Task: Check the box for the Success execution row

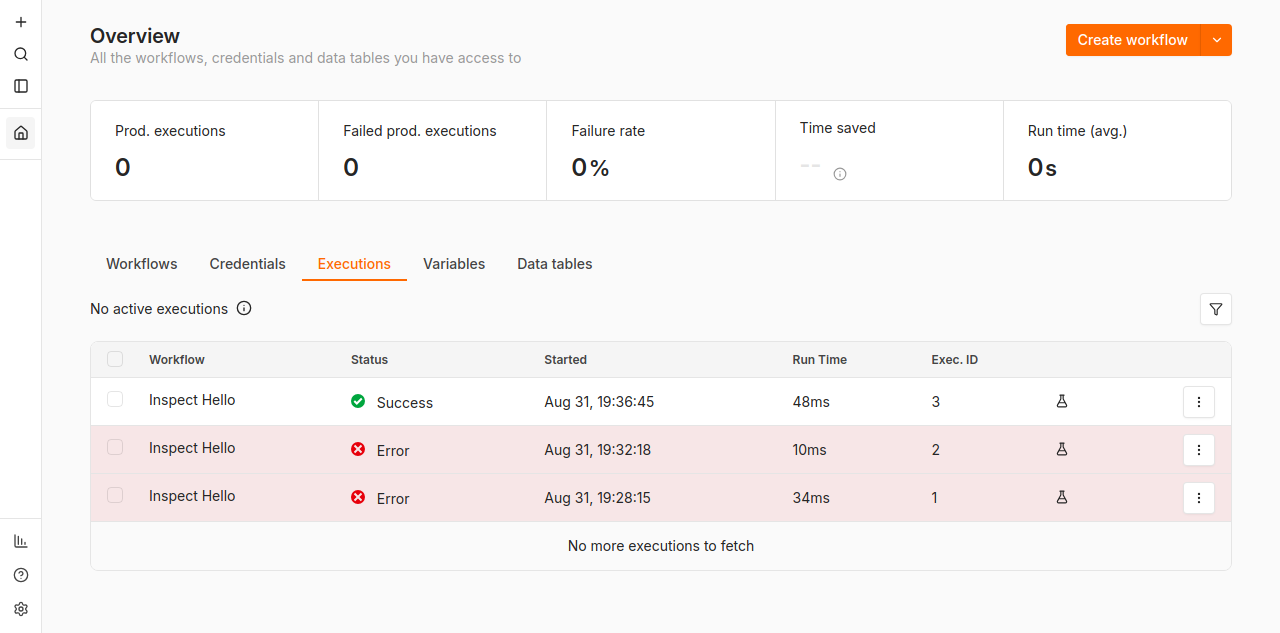Action: (x=115, y=399)
